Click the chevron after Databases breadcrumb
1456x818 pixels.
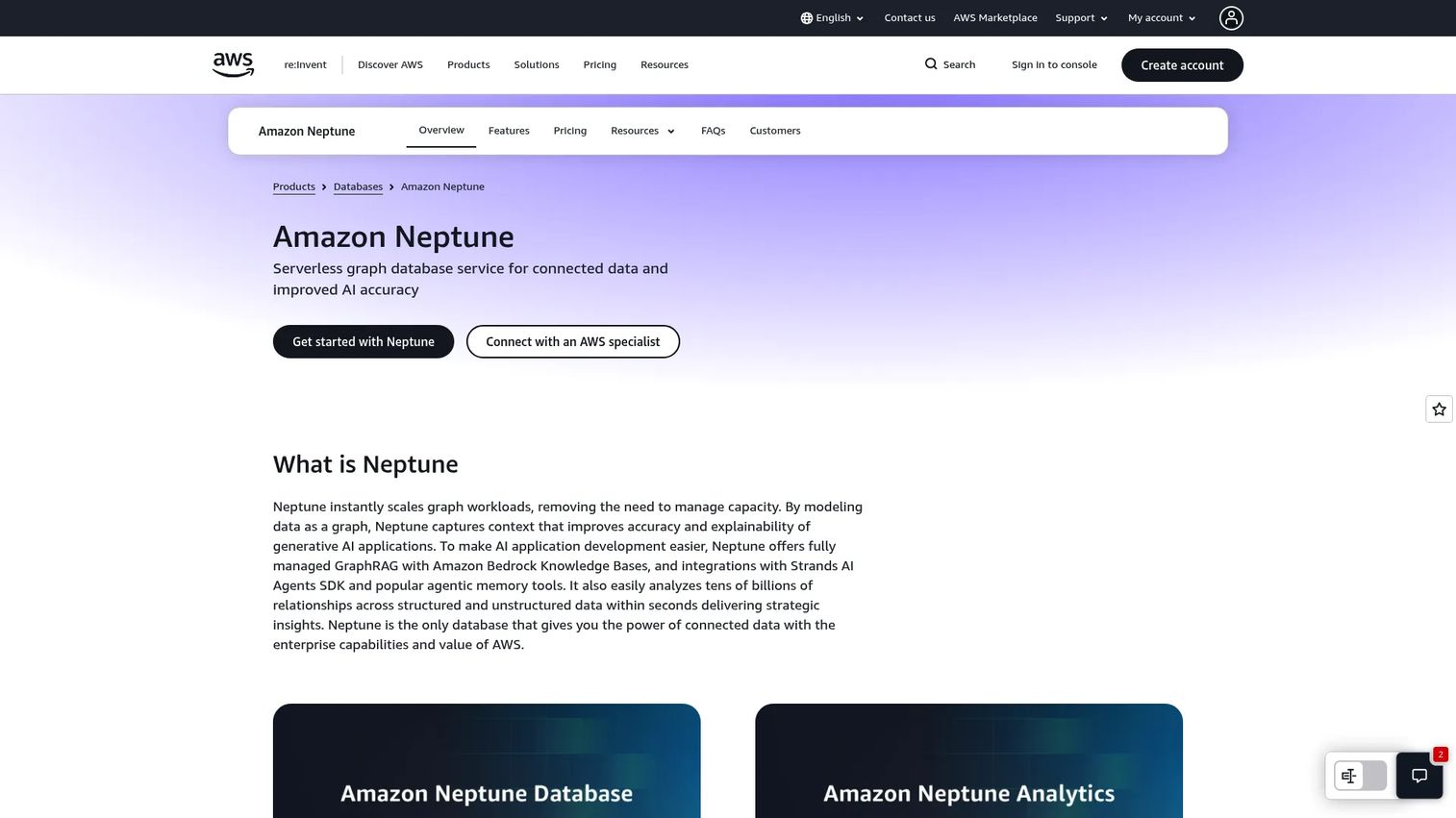click(391, 186)
